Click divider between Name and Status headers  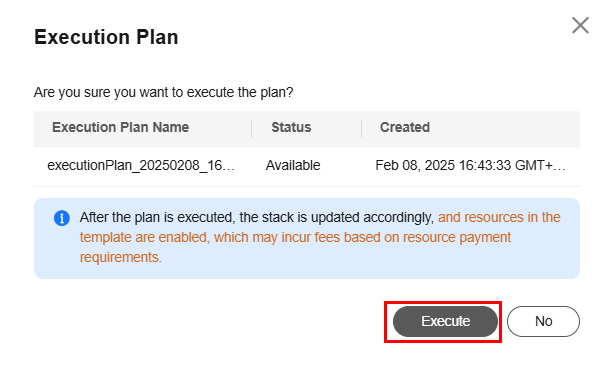click(251, 129)
